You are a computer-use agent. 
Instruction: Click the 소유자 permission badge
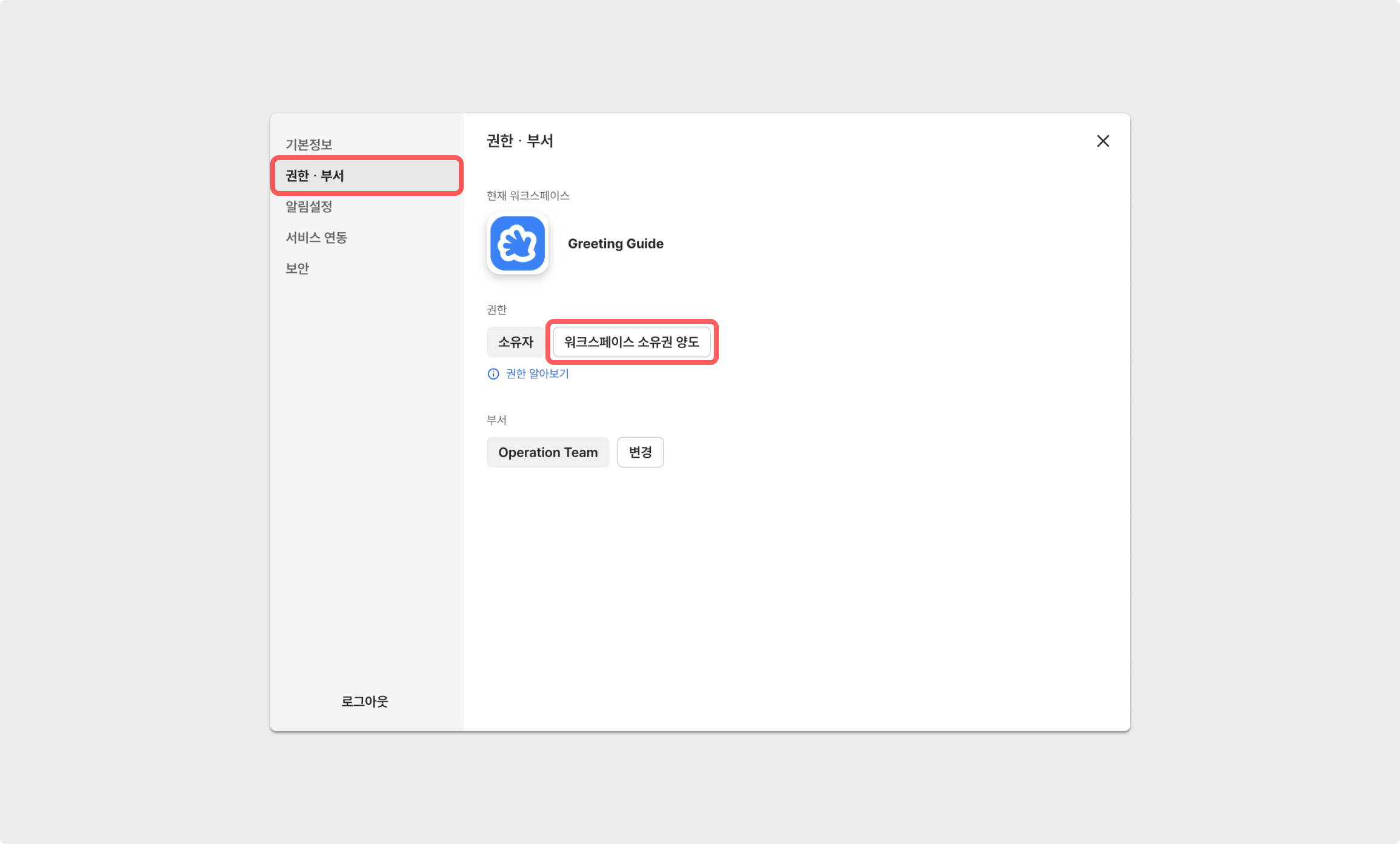(515, 342)
